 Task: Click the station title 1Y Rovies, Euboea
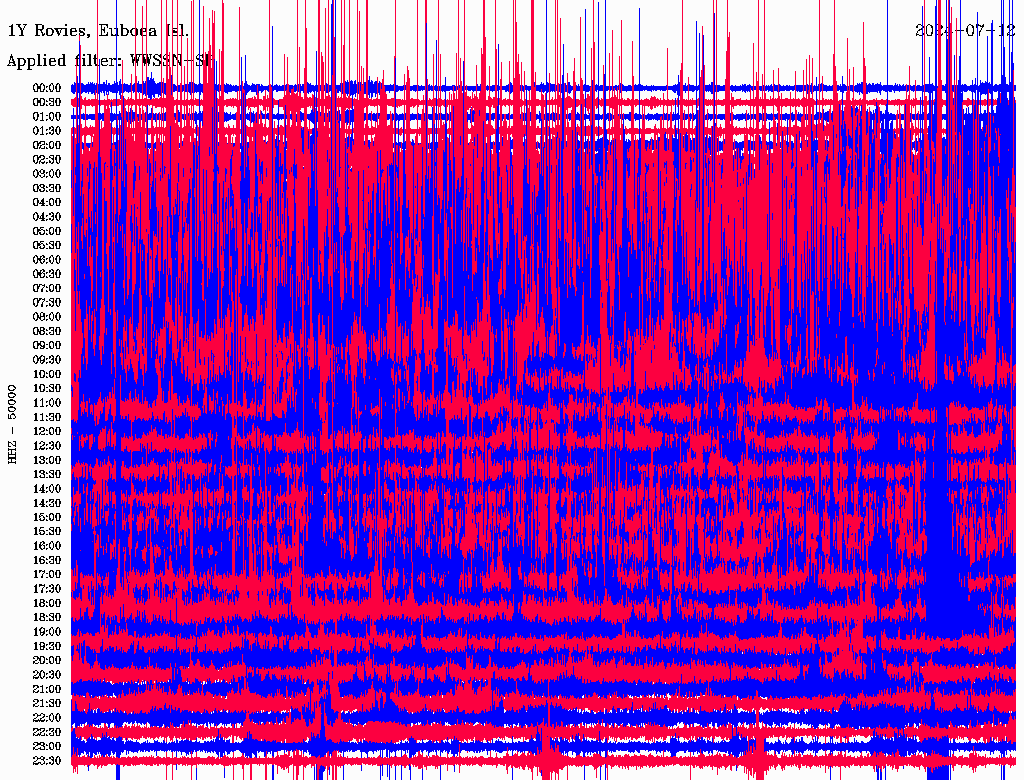(98, 30)
